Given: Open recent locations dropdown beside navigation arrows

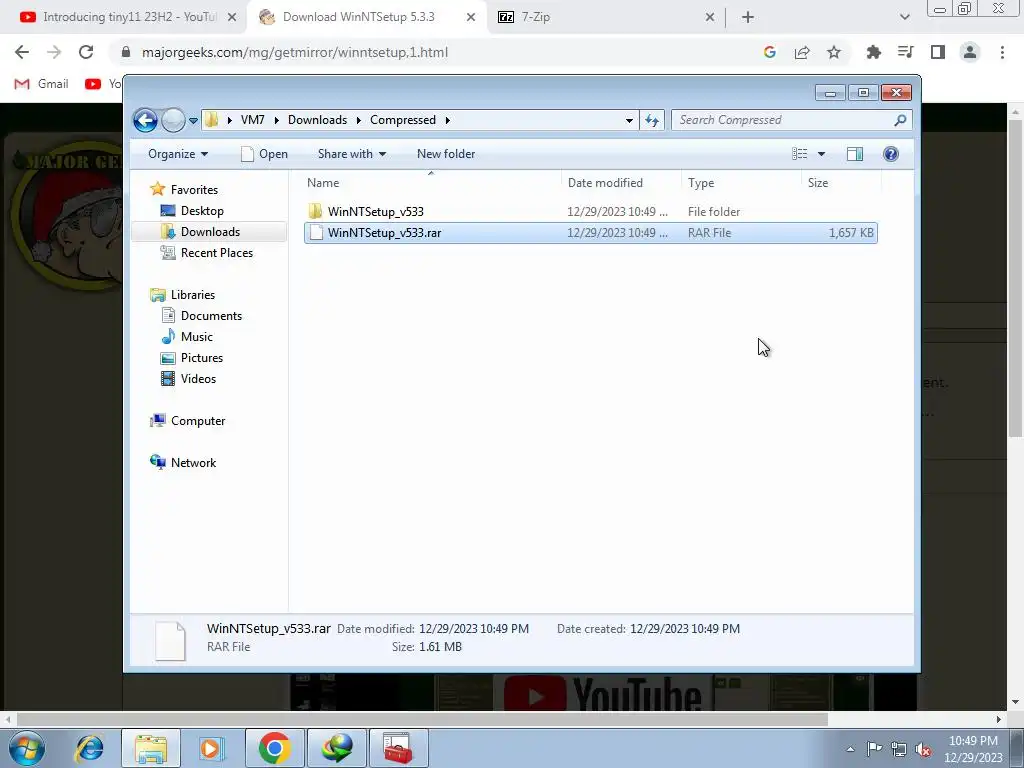Looking at the screenshot, I should 193,121.
